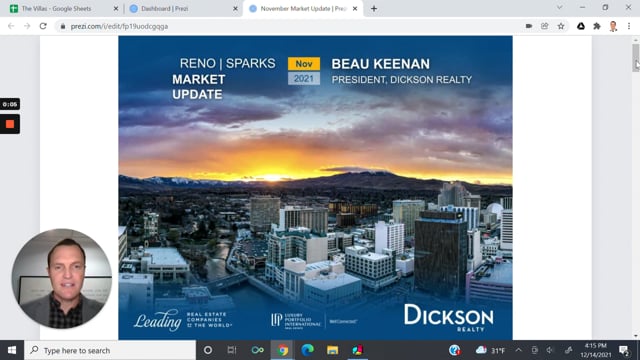The width and height of the screenshot is (640, 360).
Task: Click the Leading Real Estate Companies logo
Action: 182,320
